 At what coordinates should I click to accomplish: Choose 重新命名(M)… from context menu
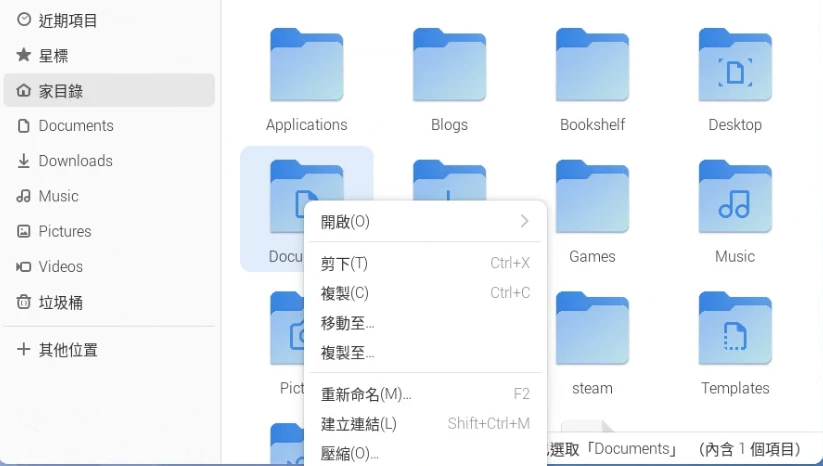tap(425, 394)
